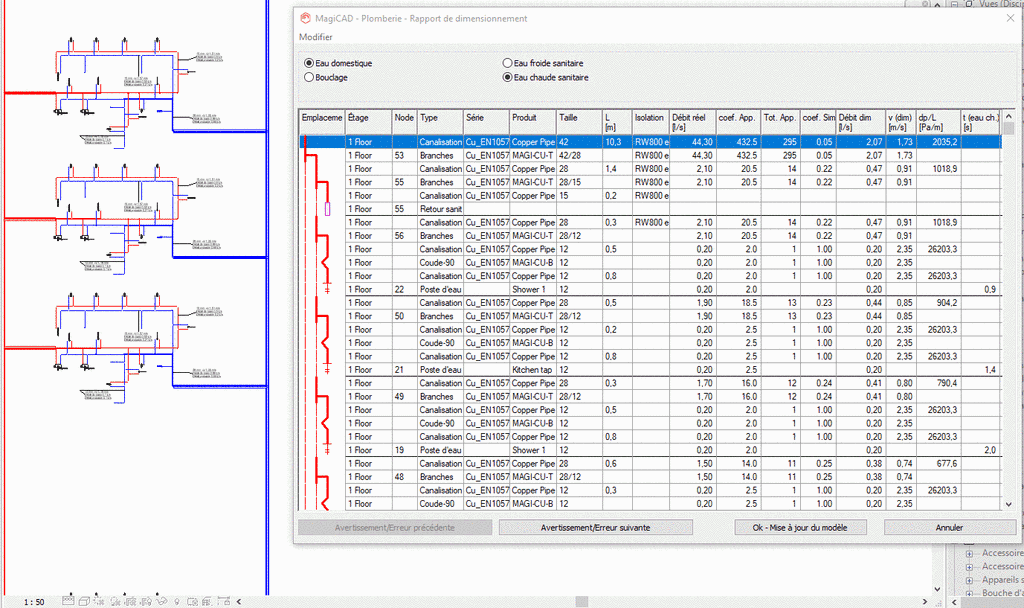The height and width of the screenshot is (608, 1024).
Task: Click the Produit column header
Action: coord(532,122)
